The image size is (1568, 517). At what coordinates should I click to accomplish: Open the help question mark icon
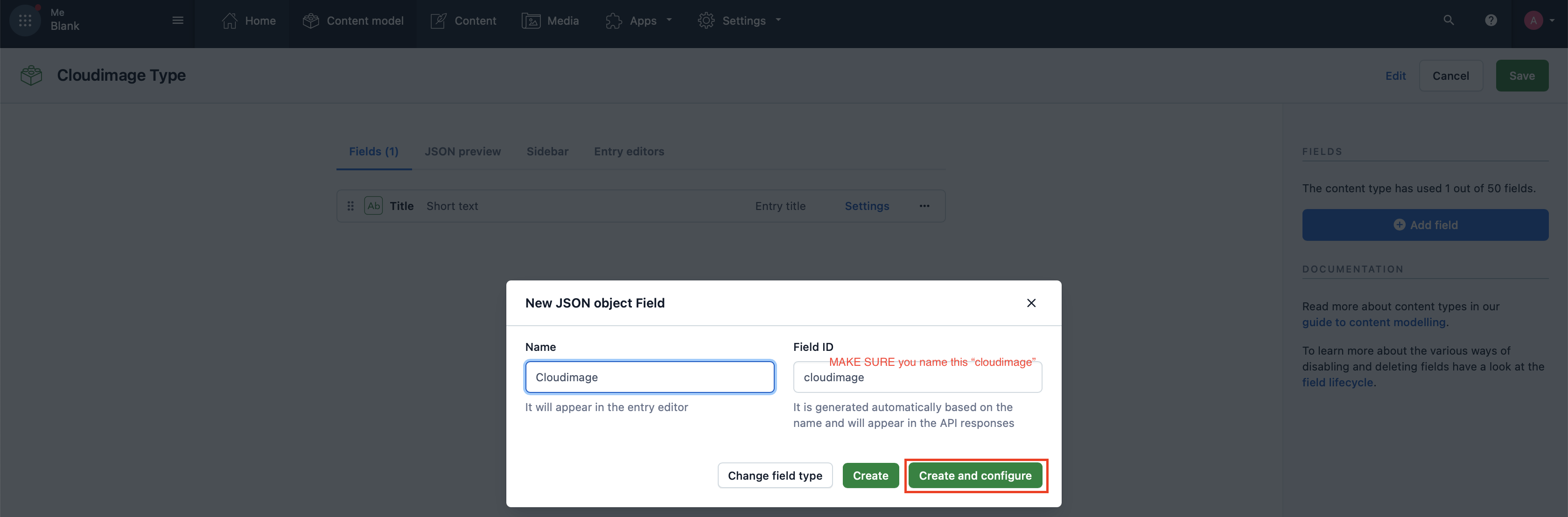[x=1490, y=20]
